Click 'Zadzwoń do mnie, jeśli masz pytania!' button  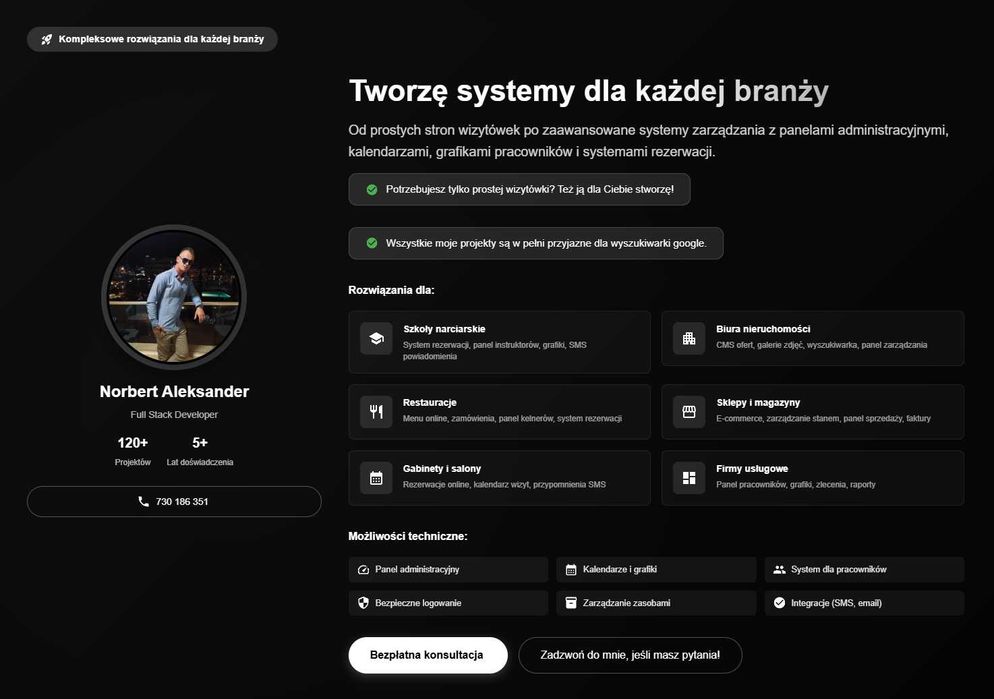[x=630, y=655]
